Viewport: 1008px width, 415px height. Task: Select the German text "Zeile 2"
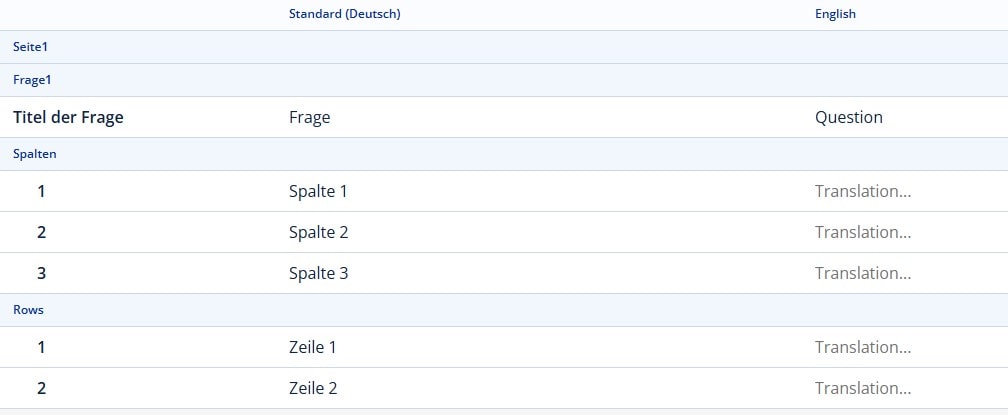[x=312, y=388]
